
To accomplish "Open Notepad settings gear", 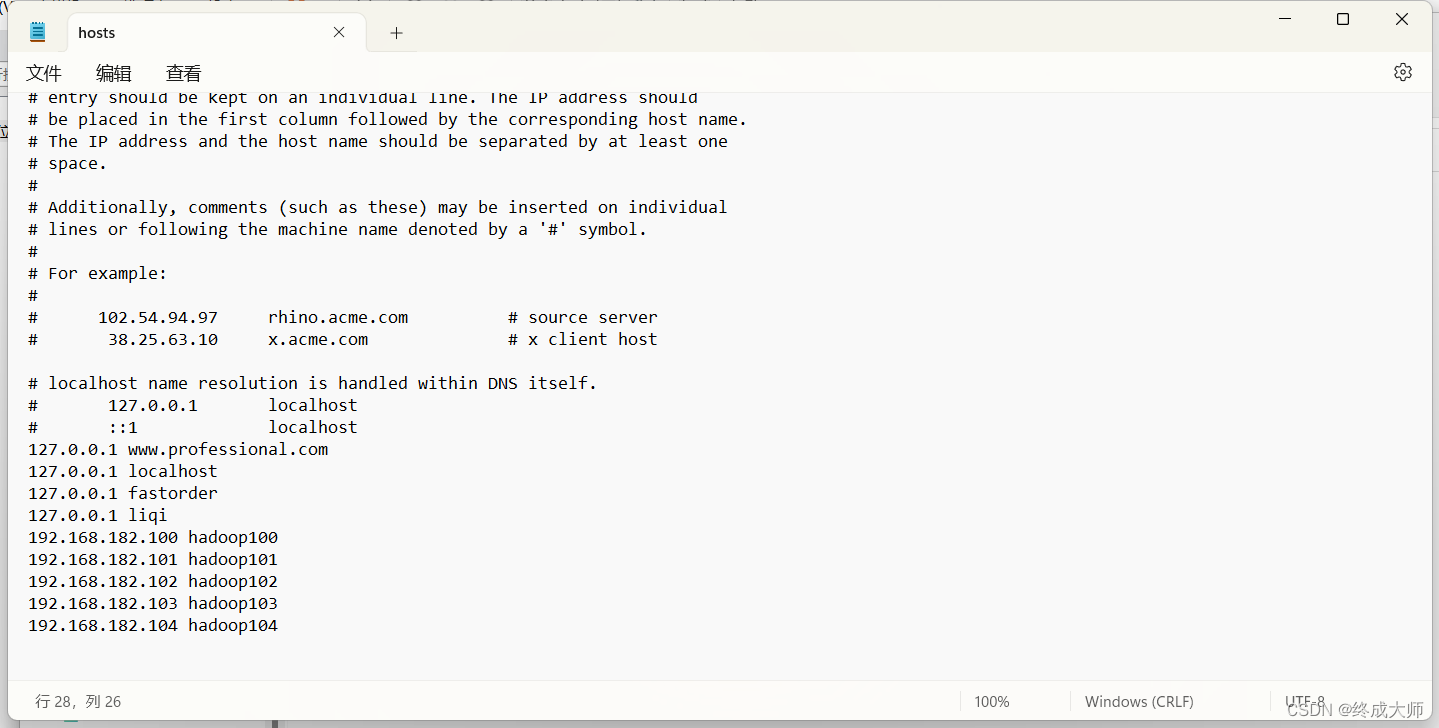I will [1403, 72].
